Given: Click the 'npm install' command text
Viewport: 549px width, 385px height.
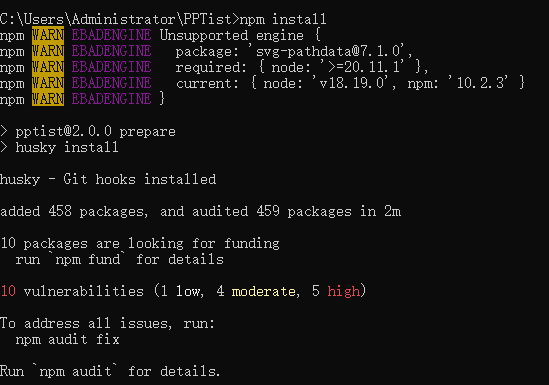Looking at the screenshot, I should (x=283, y=19).
